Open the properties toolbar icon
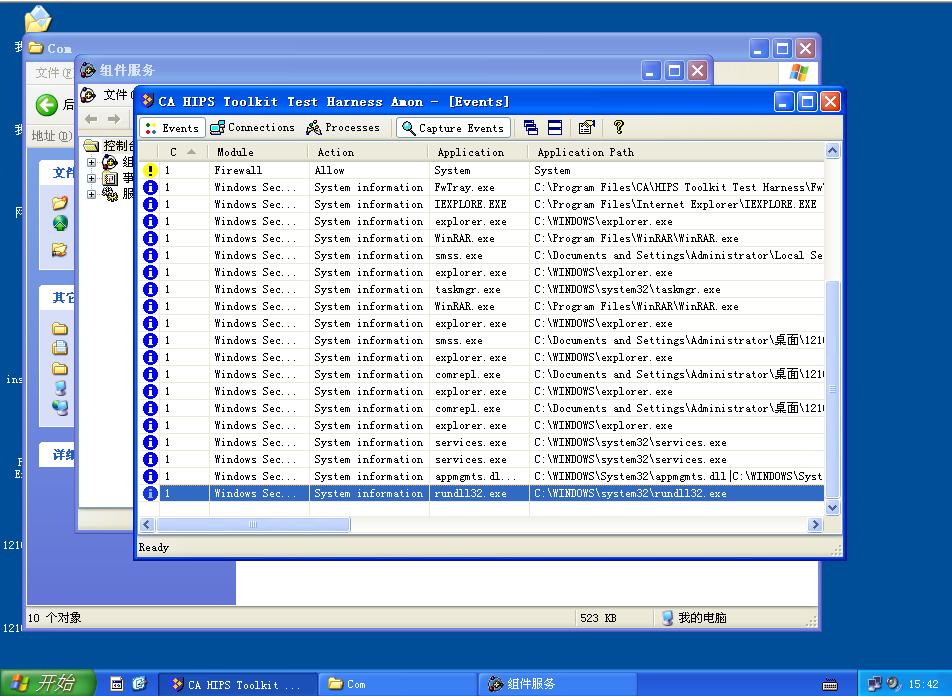Image resolution: width=952 pixels, height=696 pixels. click(x=587, y=128)
